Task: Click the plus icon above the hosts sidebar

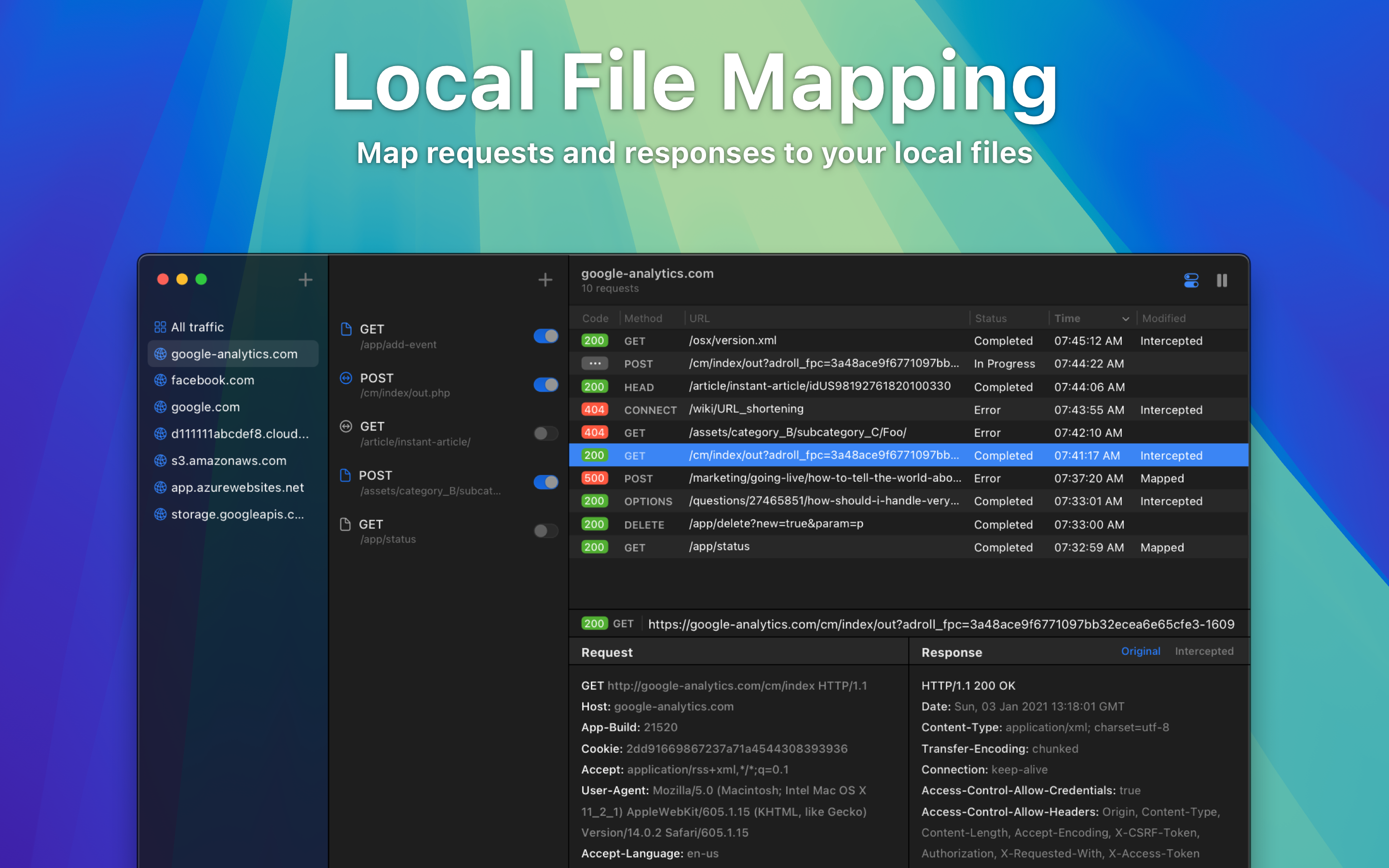Action: coord(305,280)
